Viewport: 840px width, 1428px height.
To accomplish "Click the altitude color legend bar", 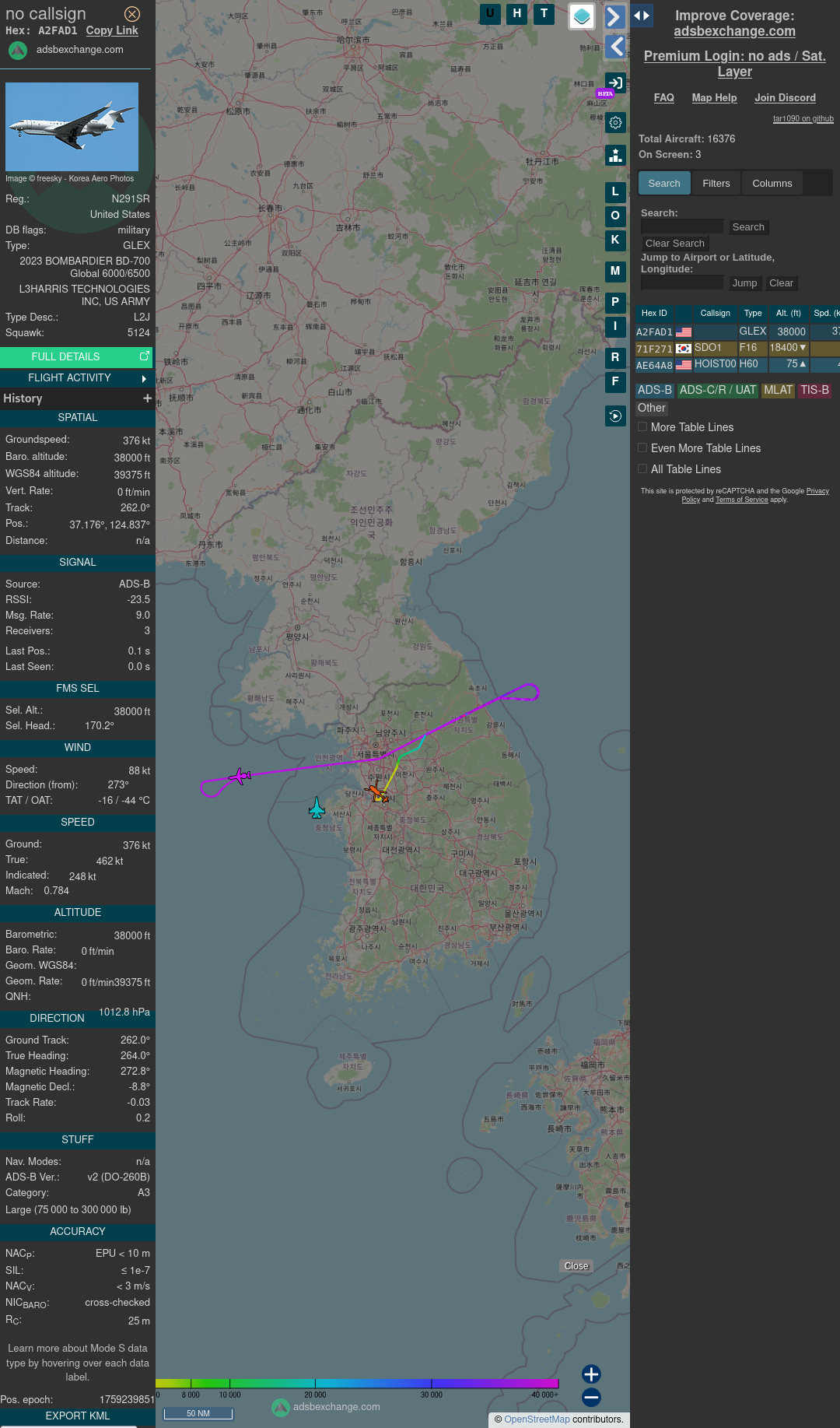I will pos(357,1383).
